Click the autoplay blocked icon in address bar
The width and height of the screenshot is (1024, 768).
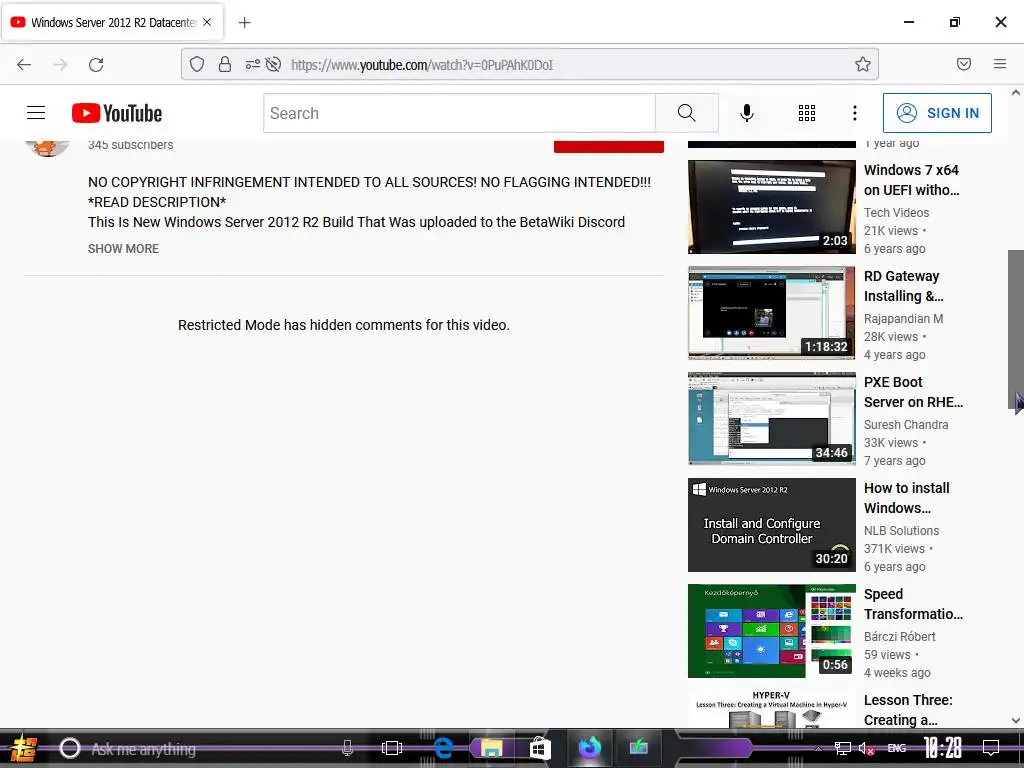coord(273,64)
